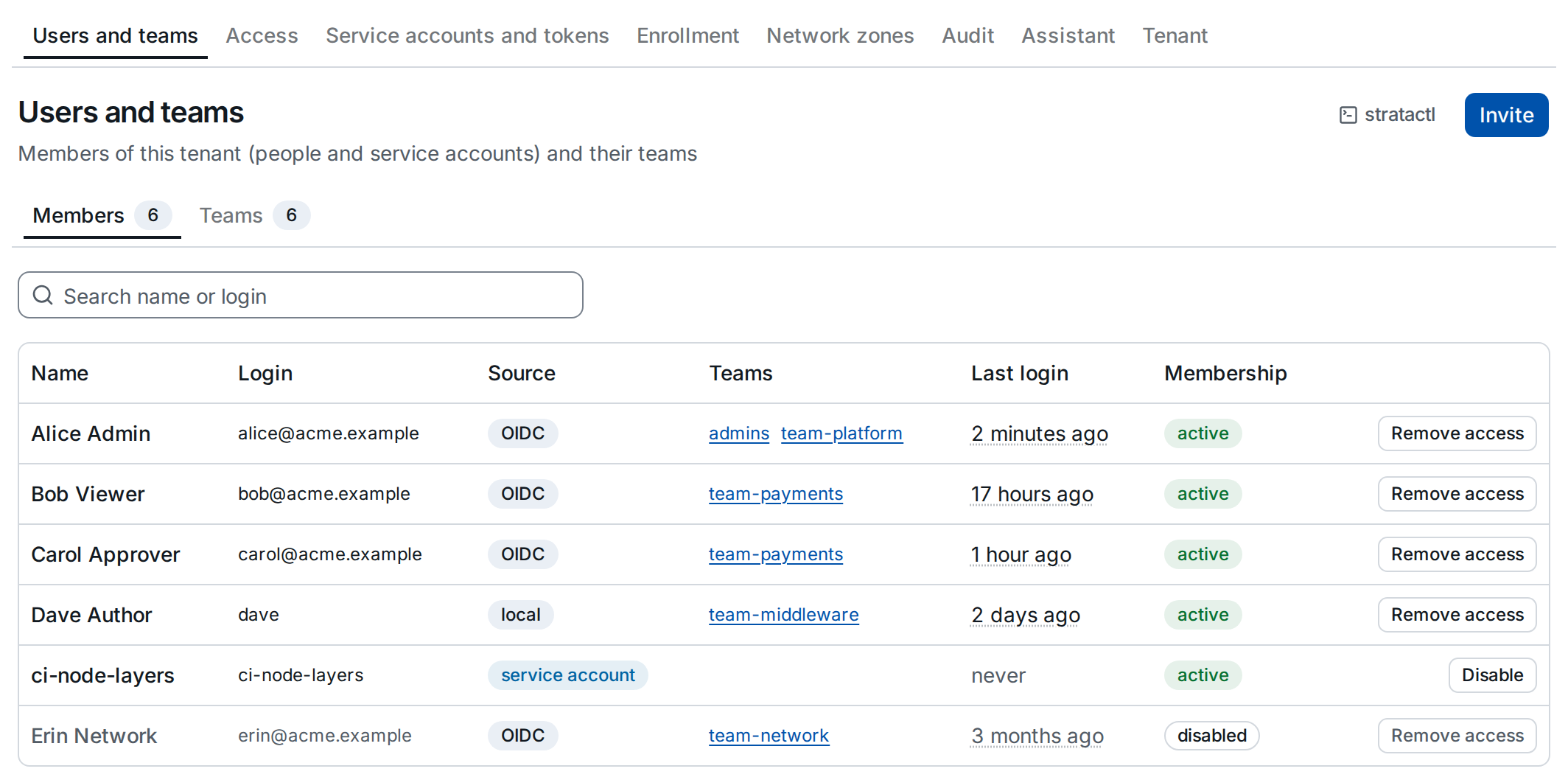Click the OIDC badge in Erin Network's row

click(522, 736)
